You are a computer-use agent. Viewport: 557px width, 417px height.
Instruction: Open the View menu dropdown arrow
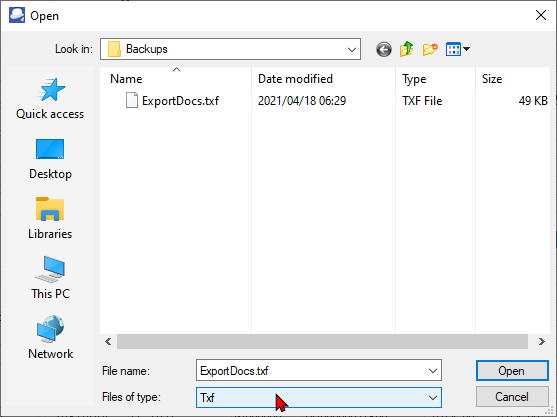click(x=466, y=49)
